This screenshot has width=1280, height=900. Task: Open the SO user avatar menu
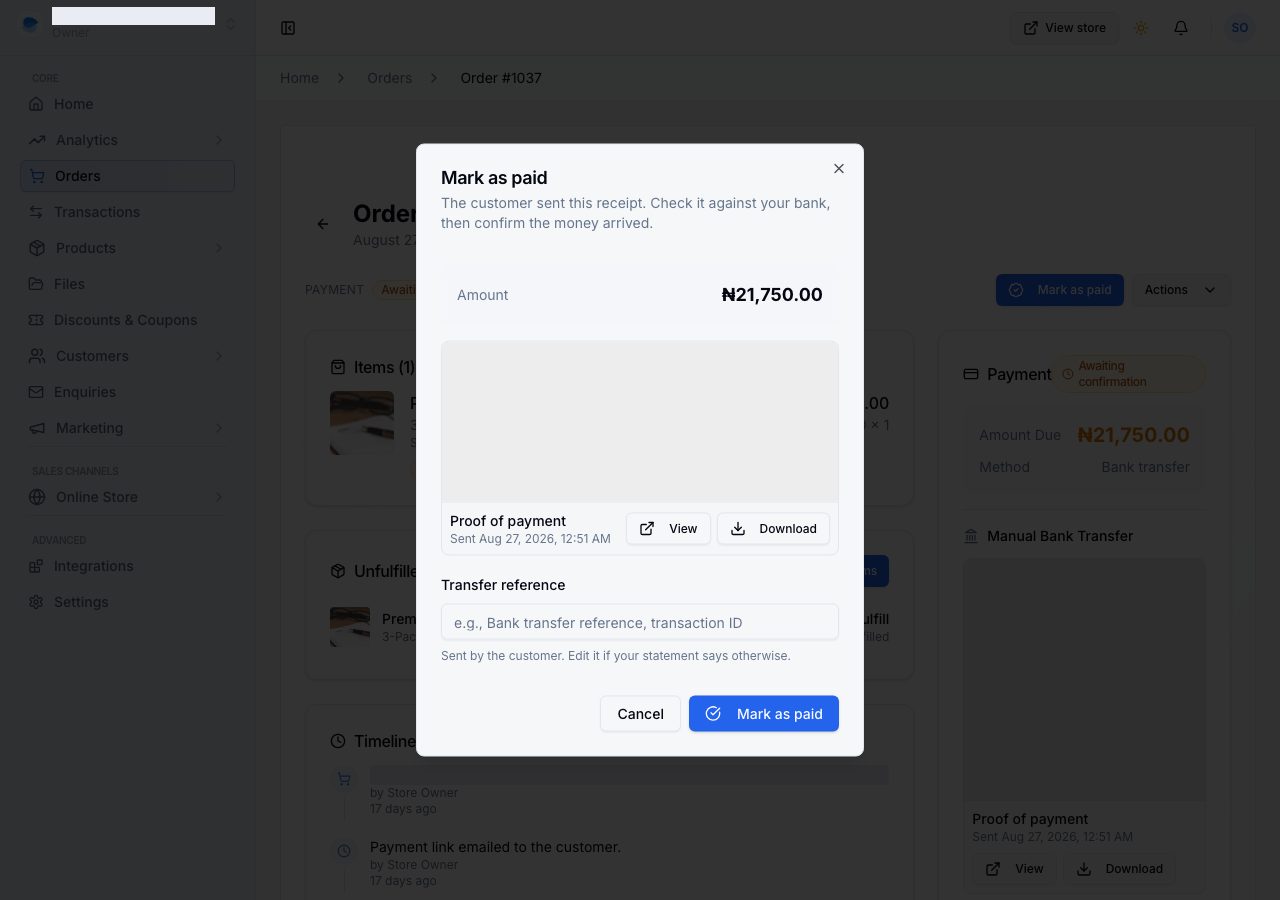click(x=1240, y=28)
